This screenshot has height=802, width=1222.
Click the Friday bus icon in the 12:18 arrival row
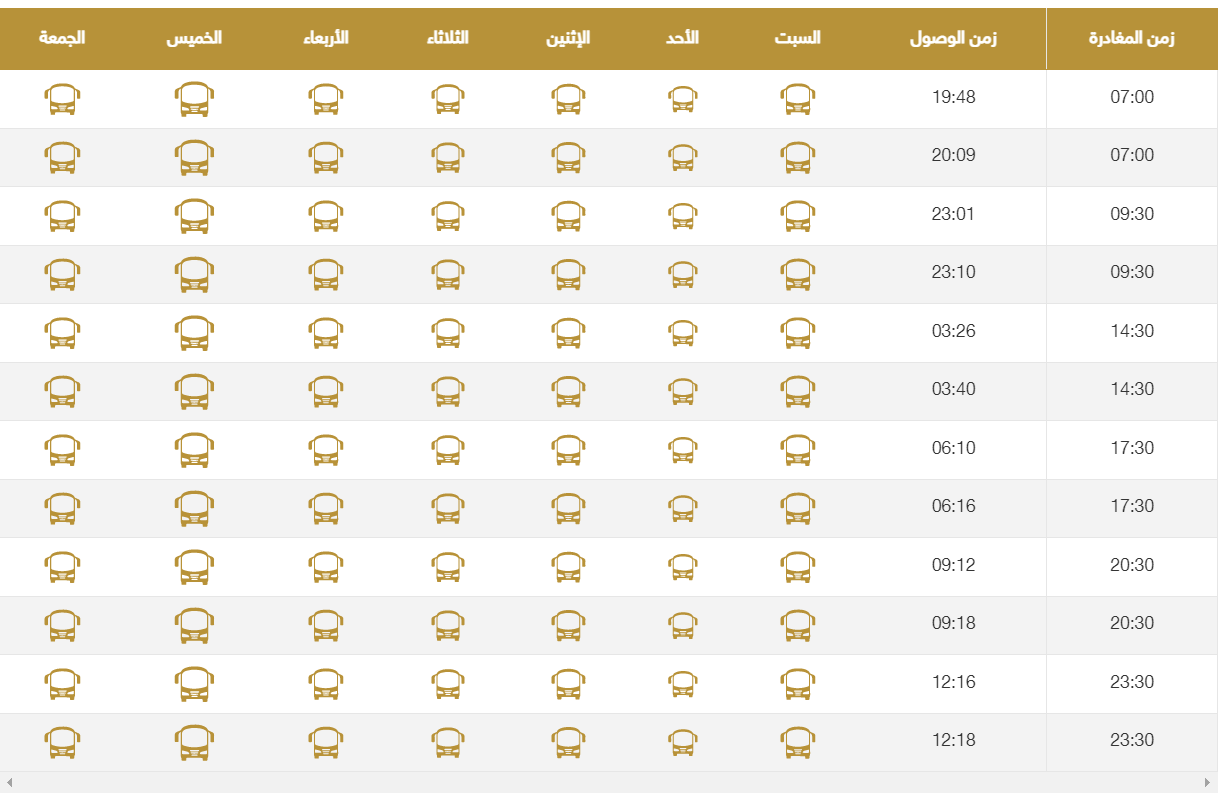tap(62, 742)
